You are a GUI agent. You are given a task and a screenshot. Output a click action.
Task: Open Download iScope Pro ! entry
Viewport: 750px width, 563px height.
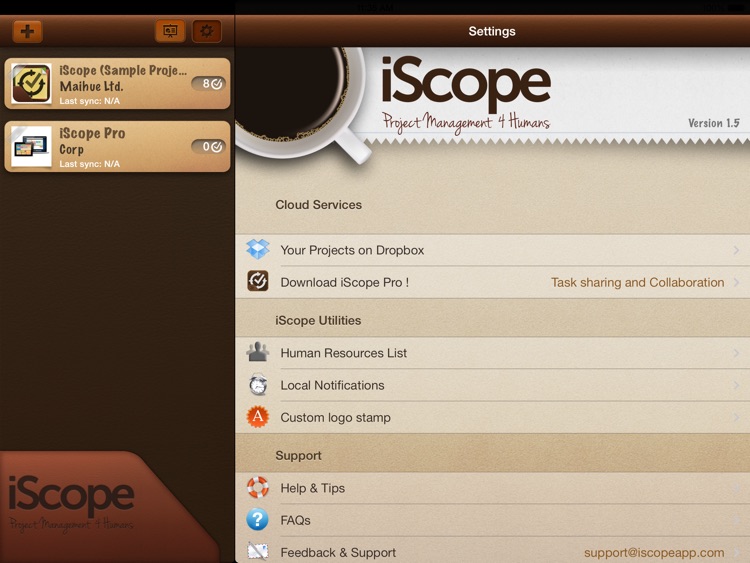click(x=493, y=282)
